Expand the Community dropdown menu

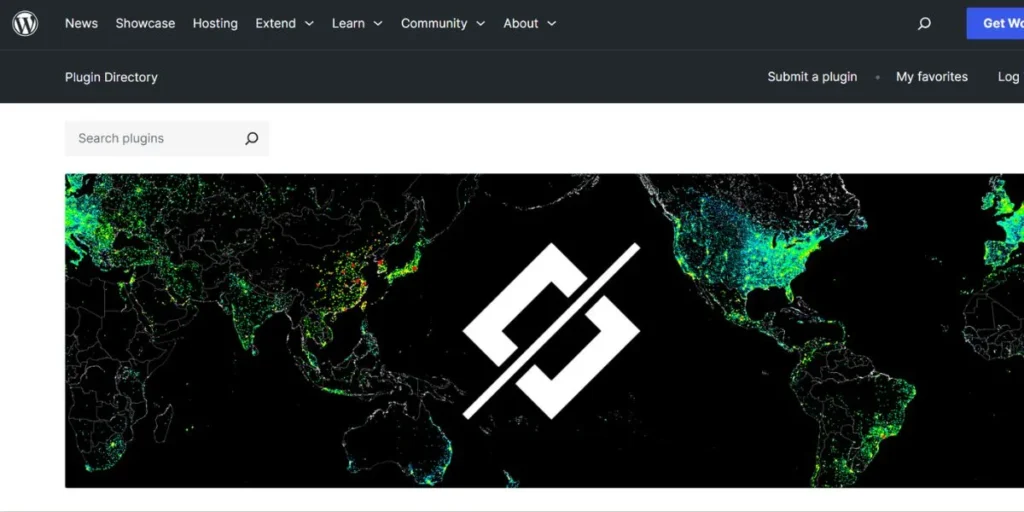click(443, 24)
